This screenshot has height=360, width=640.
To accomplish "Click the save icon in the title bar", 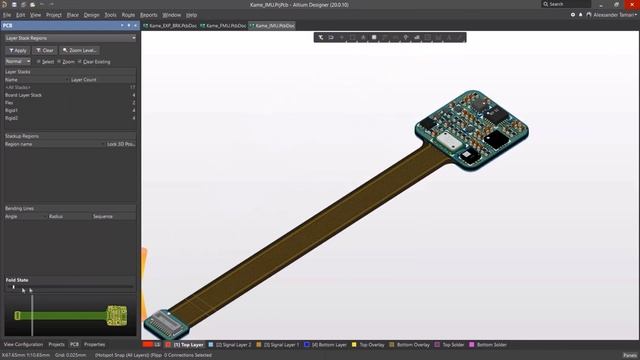I will [14, 4].
